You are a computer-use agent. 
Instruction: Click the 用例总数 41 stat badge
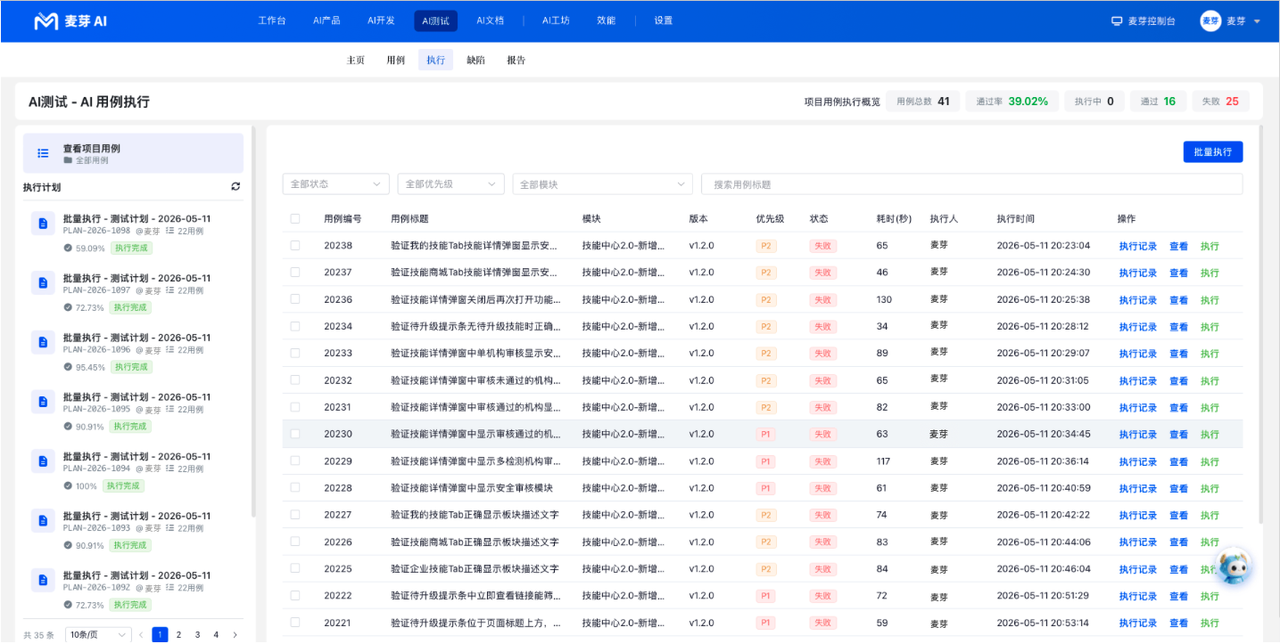[x=923, y=101]
